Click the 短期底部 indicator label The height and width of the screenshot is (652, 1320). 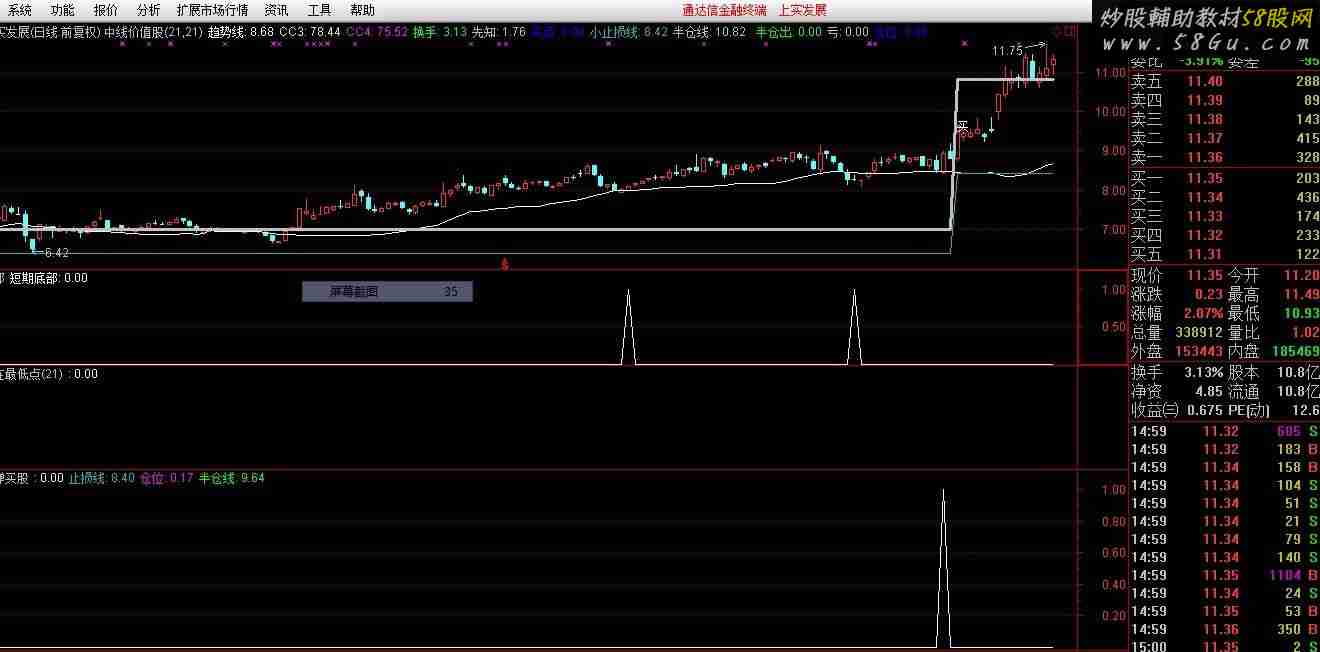(48, 279)
